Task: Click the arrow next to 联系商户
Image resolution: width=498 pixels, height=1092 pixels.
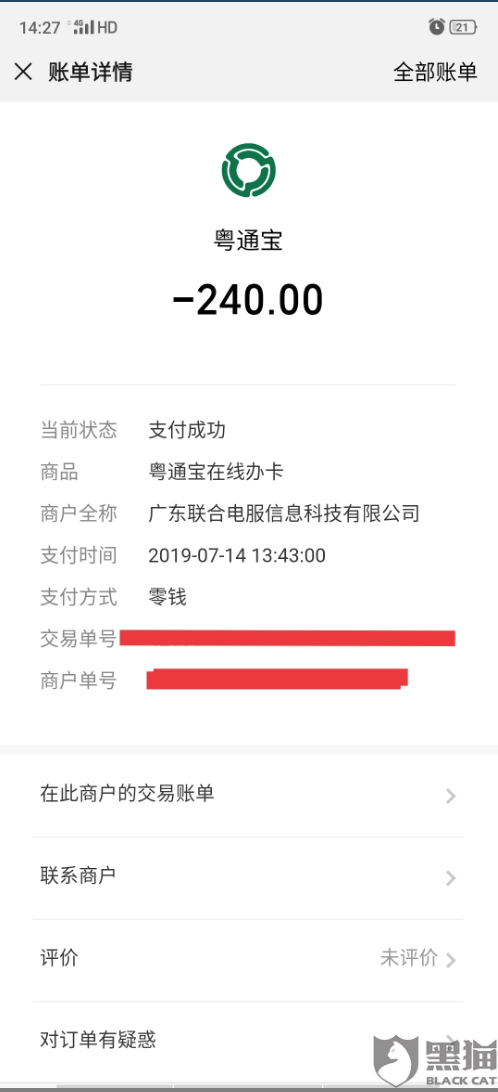Action: click(x=451, y=878)
